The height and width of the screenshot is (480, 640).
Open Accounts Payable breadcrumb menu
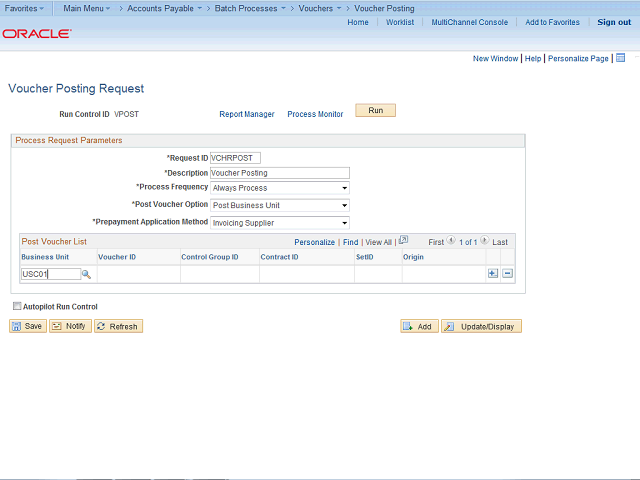pos(164,8)
